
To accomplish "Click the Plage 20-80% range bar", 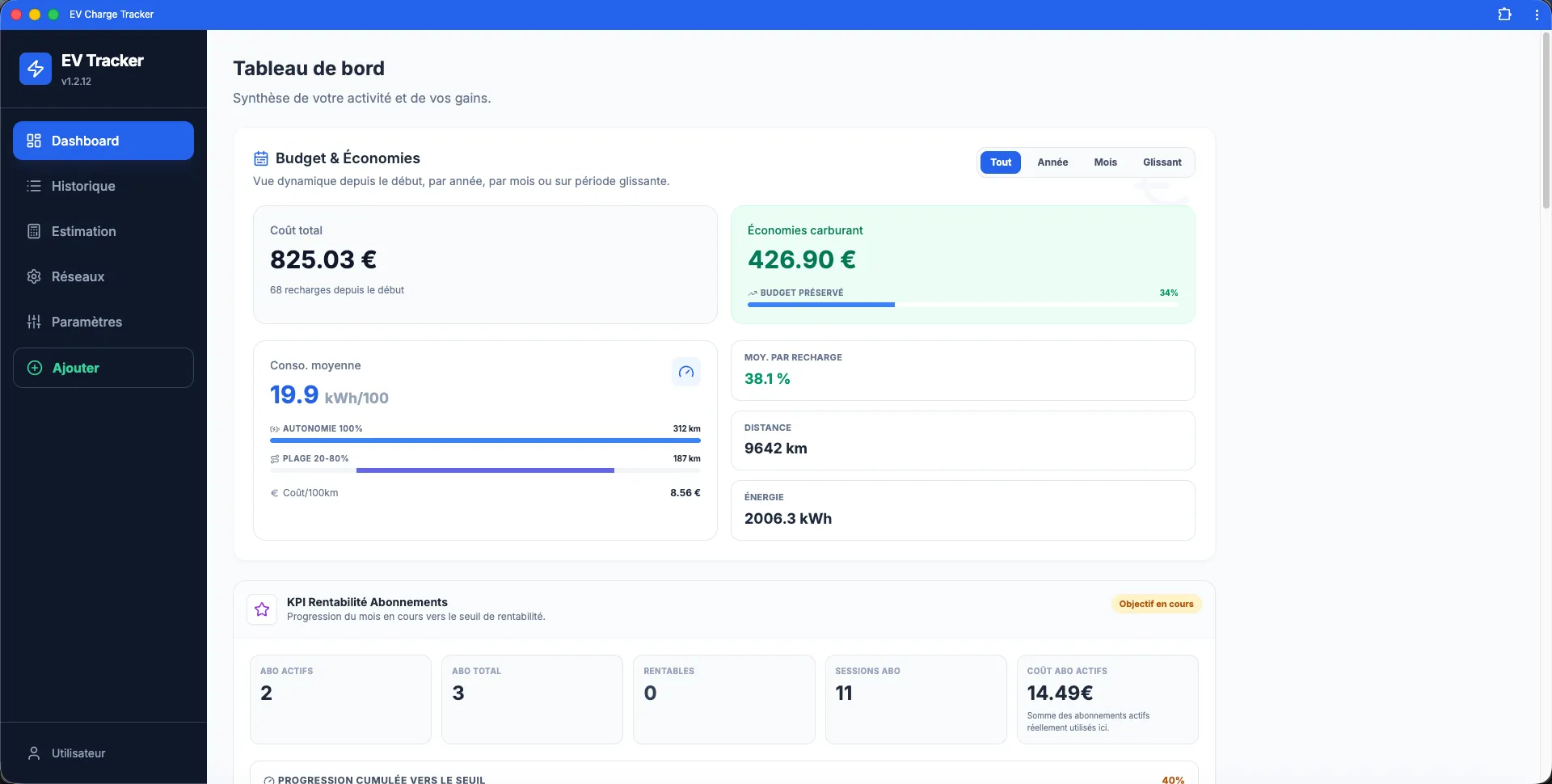I will 485,470.
